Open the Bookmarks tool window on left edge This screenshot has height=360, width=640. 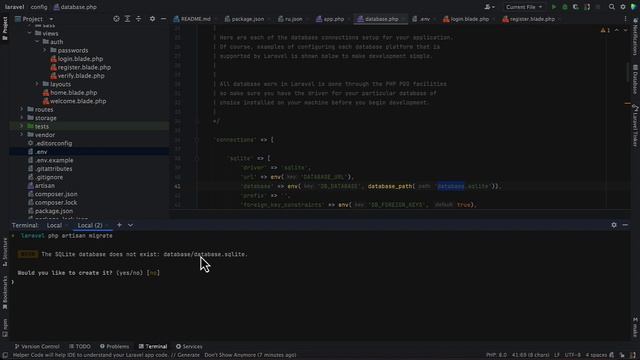(5, 292)
